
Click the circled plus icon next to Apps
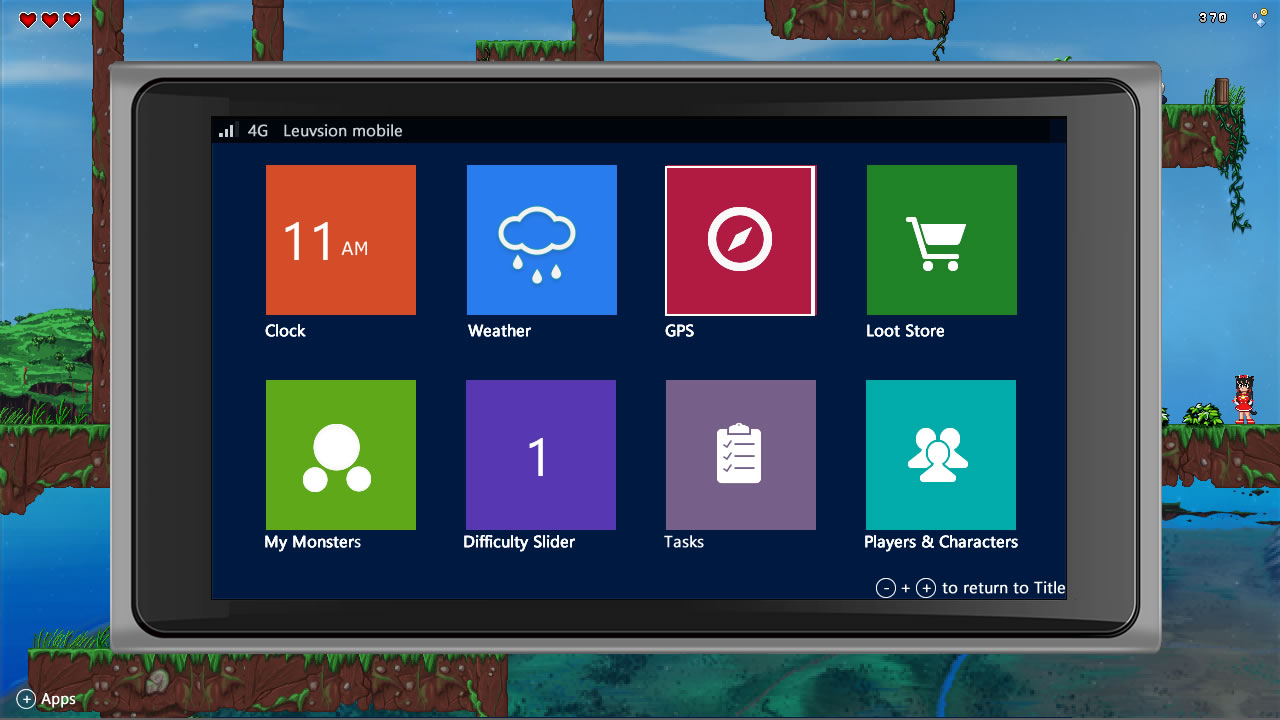(26, 699)
